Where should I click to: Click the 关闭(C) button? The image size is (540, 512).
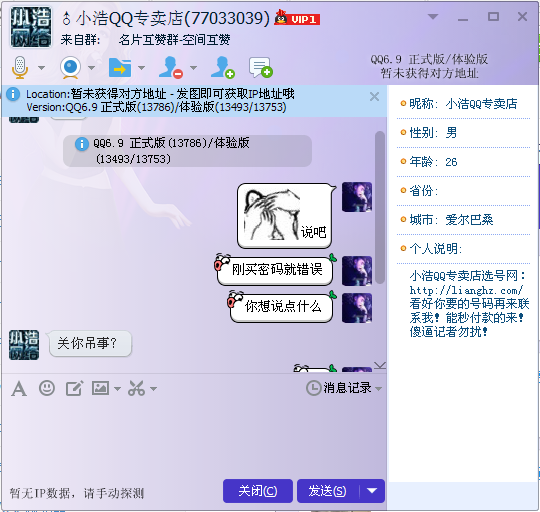(258, 491)
